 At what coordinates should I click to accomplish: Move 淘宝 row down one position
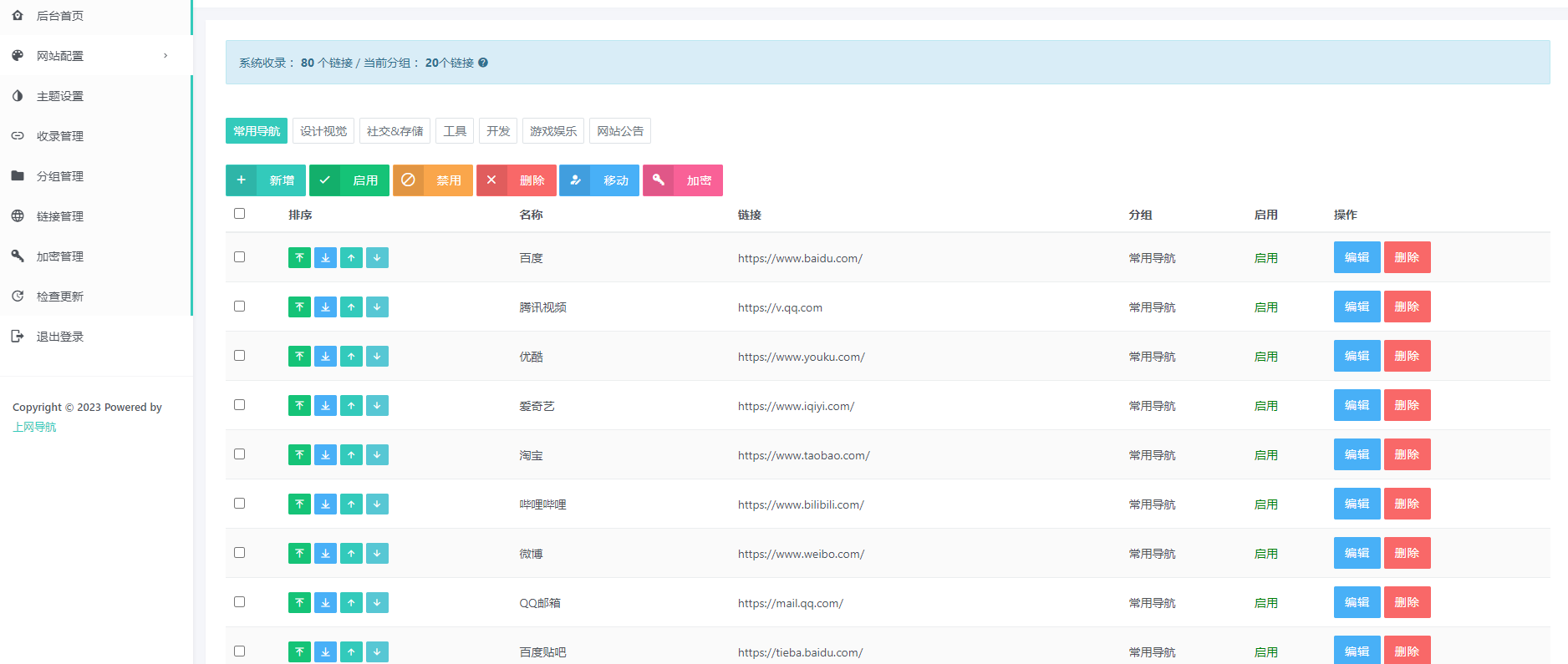click(x=377, y=455)
